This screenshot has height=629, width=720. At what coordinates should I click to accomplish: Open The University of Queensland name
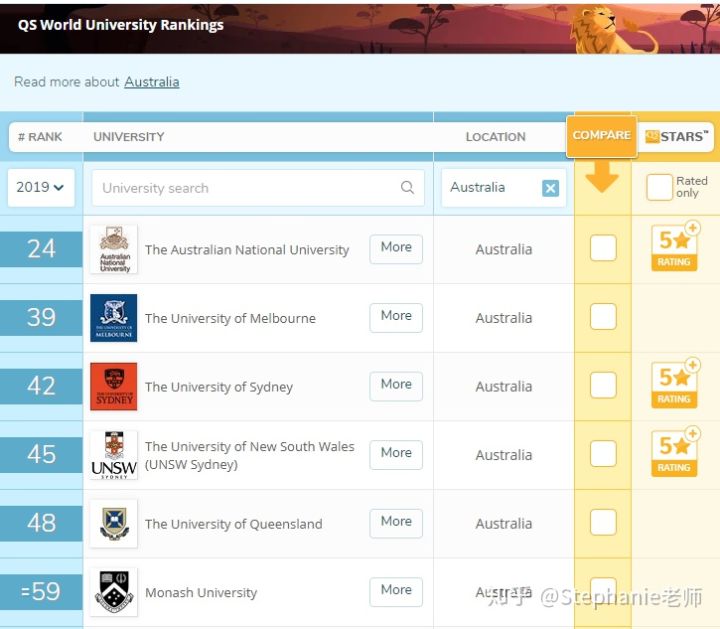coord(234,524)
